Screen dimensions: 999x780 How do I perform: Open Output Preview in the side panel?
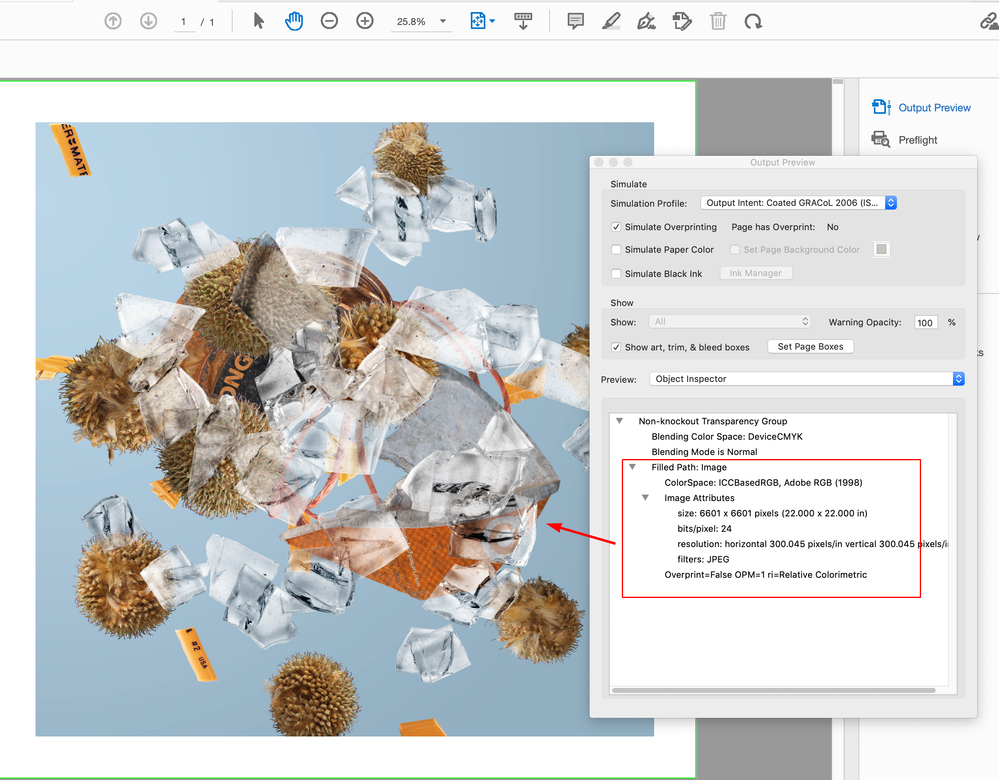point(934,108)
